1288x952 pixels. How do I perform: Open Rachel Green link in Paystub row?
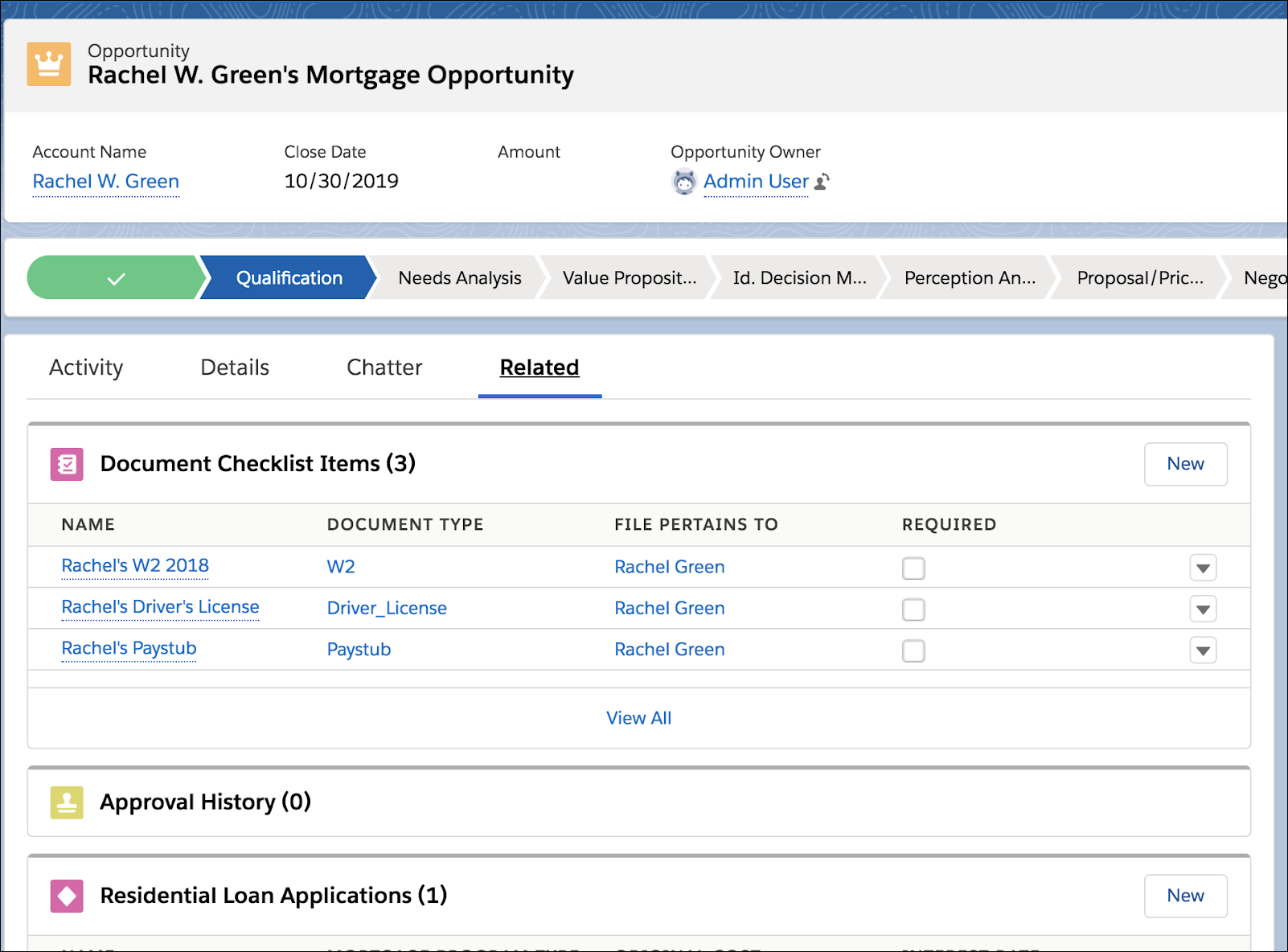(x=670, y=650)
